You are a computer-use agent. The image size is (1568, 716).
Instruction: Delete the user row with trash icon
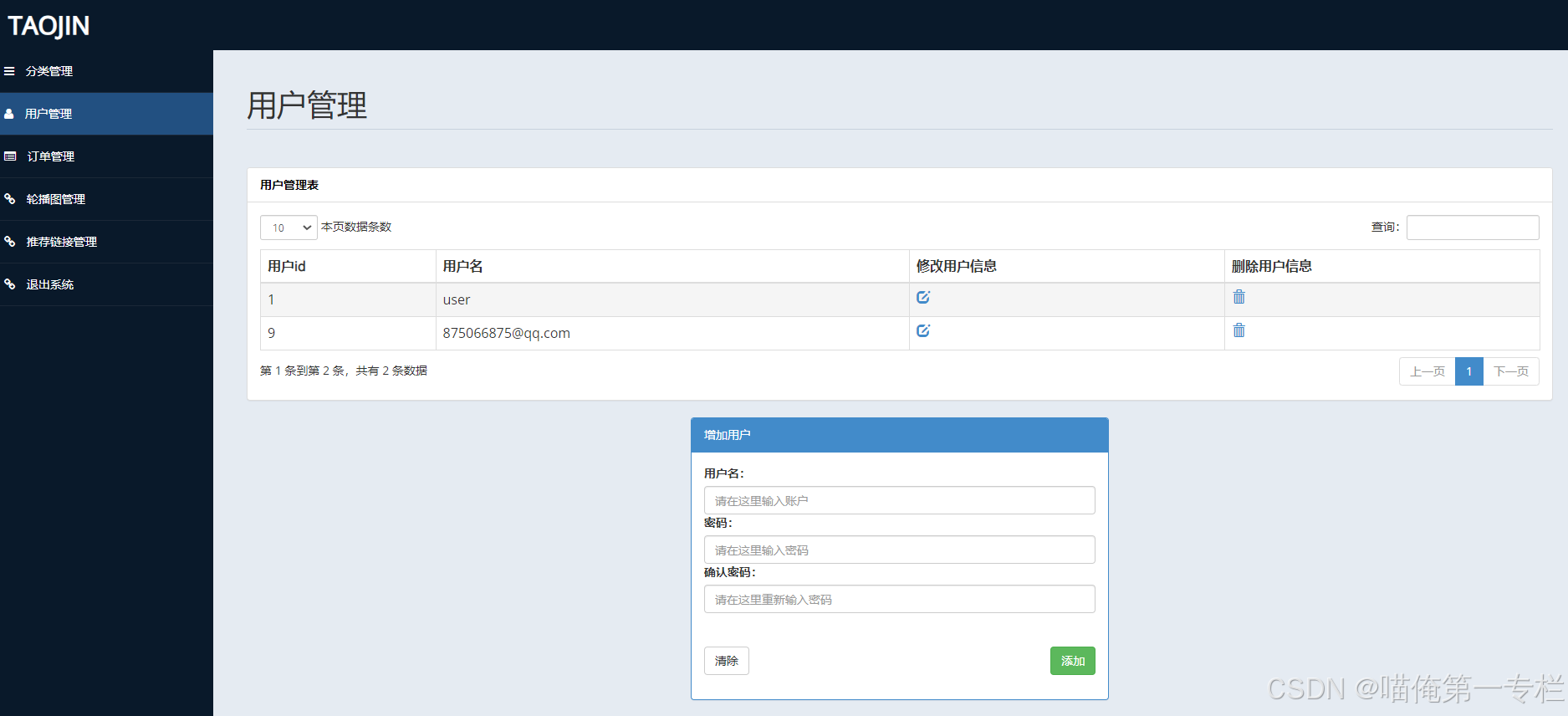pyautogui.click(x=1239, y=297)
